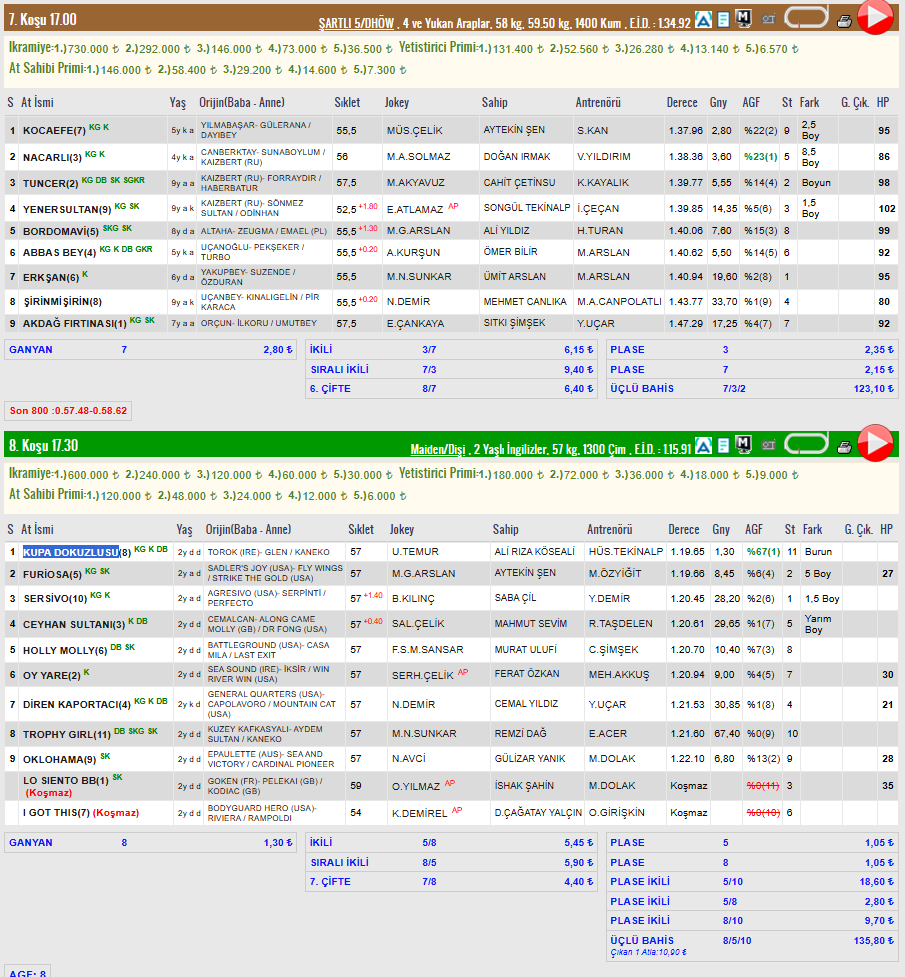Print race 7 results with printer icon
This screenshot has width=905, height=977.
pos(844,22)
